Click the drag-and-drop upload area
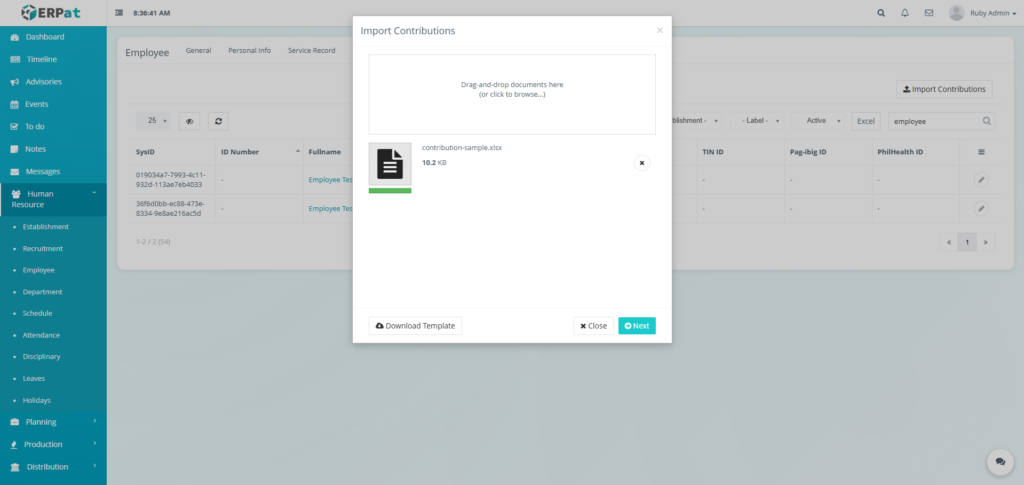The height and width of the screenshot is (485, 1024). [512, 95]
